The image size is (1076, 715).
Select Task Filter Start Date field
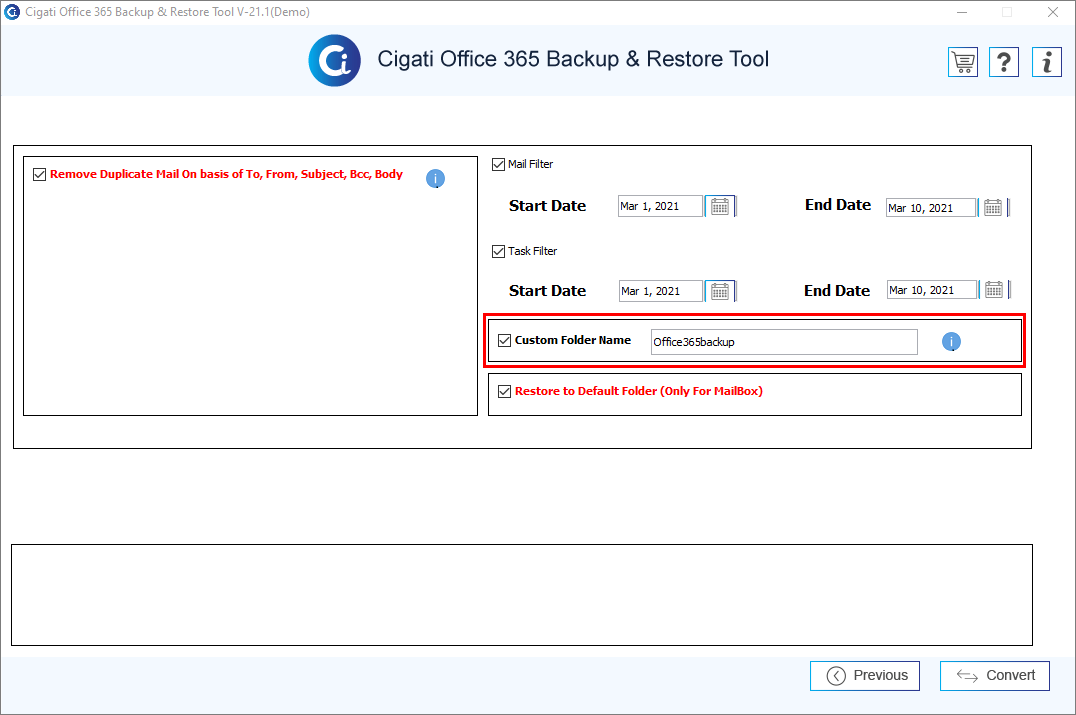pyautogui.click(x=661, y=291)
